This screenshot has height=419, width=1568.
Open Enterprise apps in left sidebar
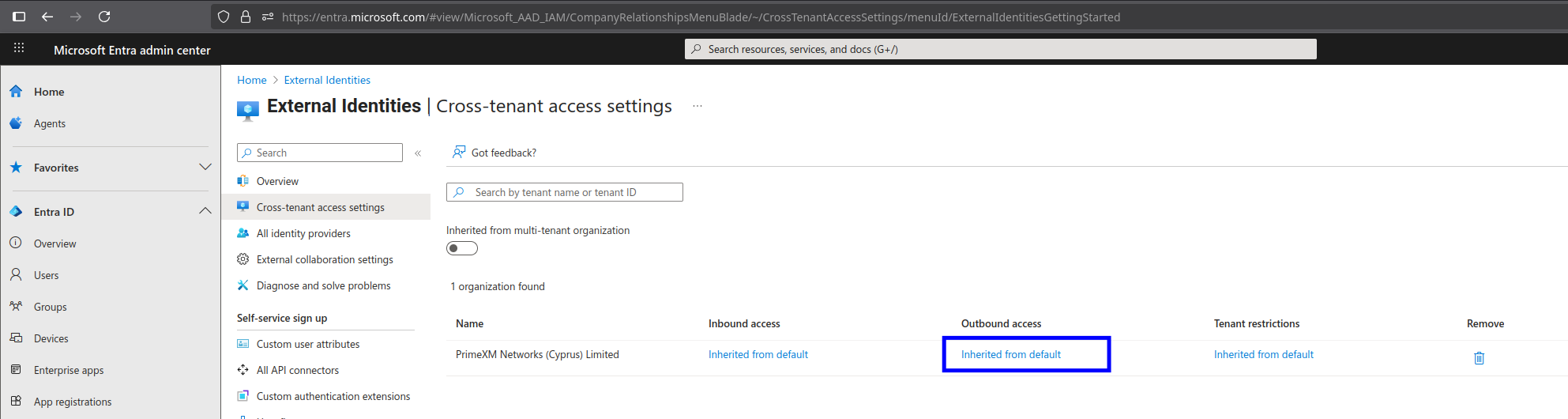click(69, 370)
